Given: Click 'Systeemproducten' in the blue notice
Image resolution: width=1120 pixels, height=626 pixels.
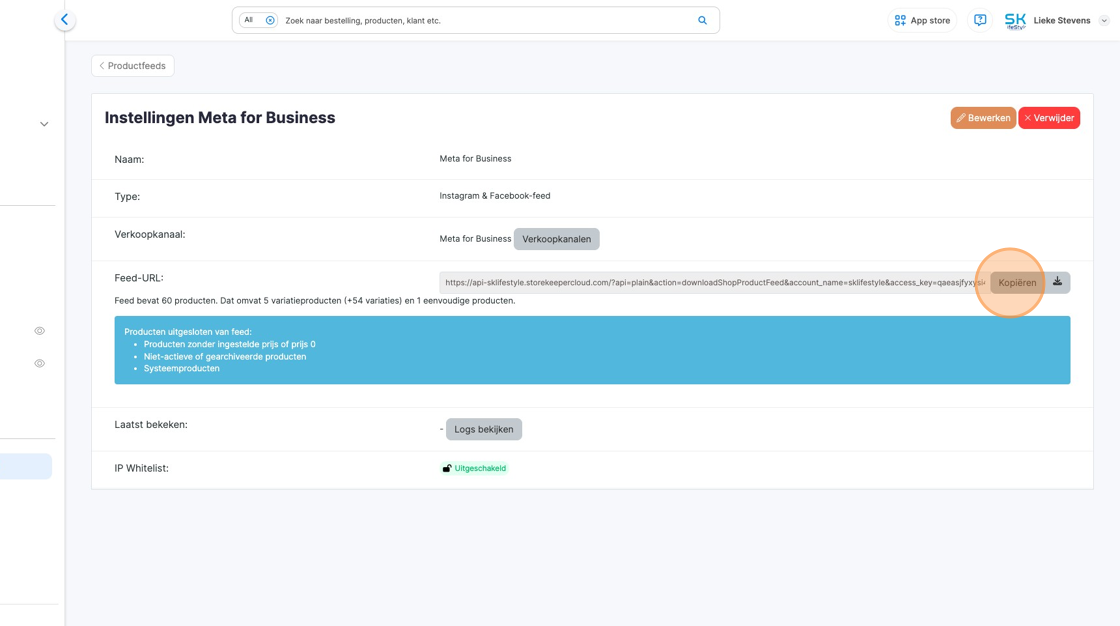Looking at the screenshot, I should point(181,369).
